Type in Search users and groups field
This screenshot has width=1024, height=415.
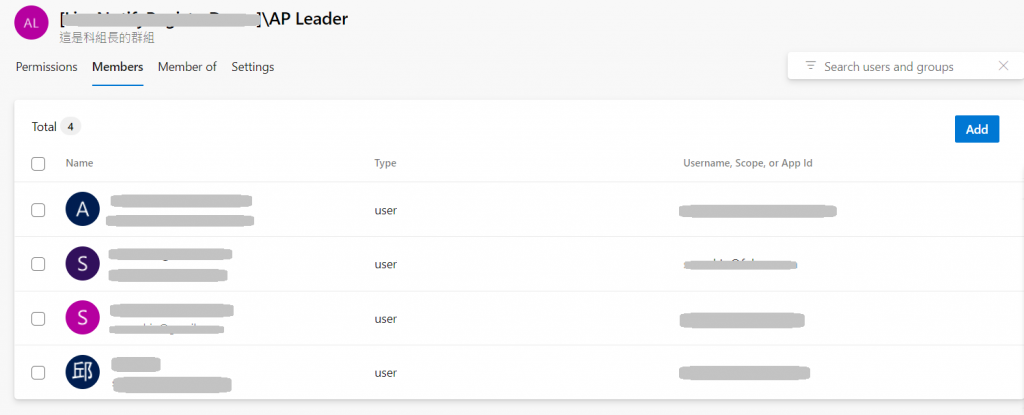900,66
